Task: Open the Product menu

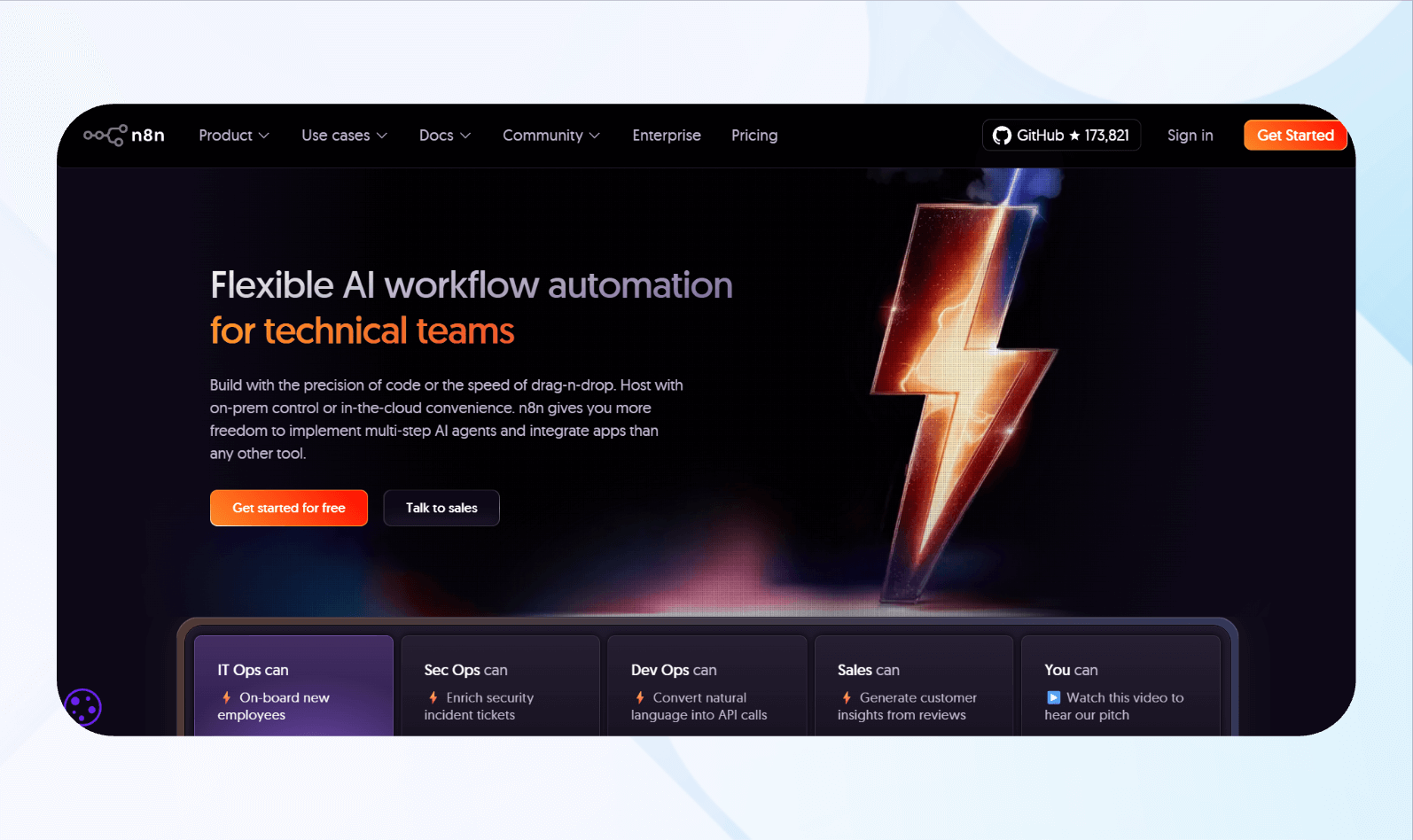Action: point(234,136)
